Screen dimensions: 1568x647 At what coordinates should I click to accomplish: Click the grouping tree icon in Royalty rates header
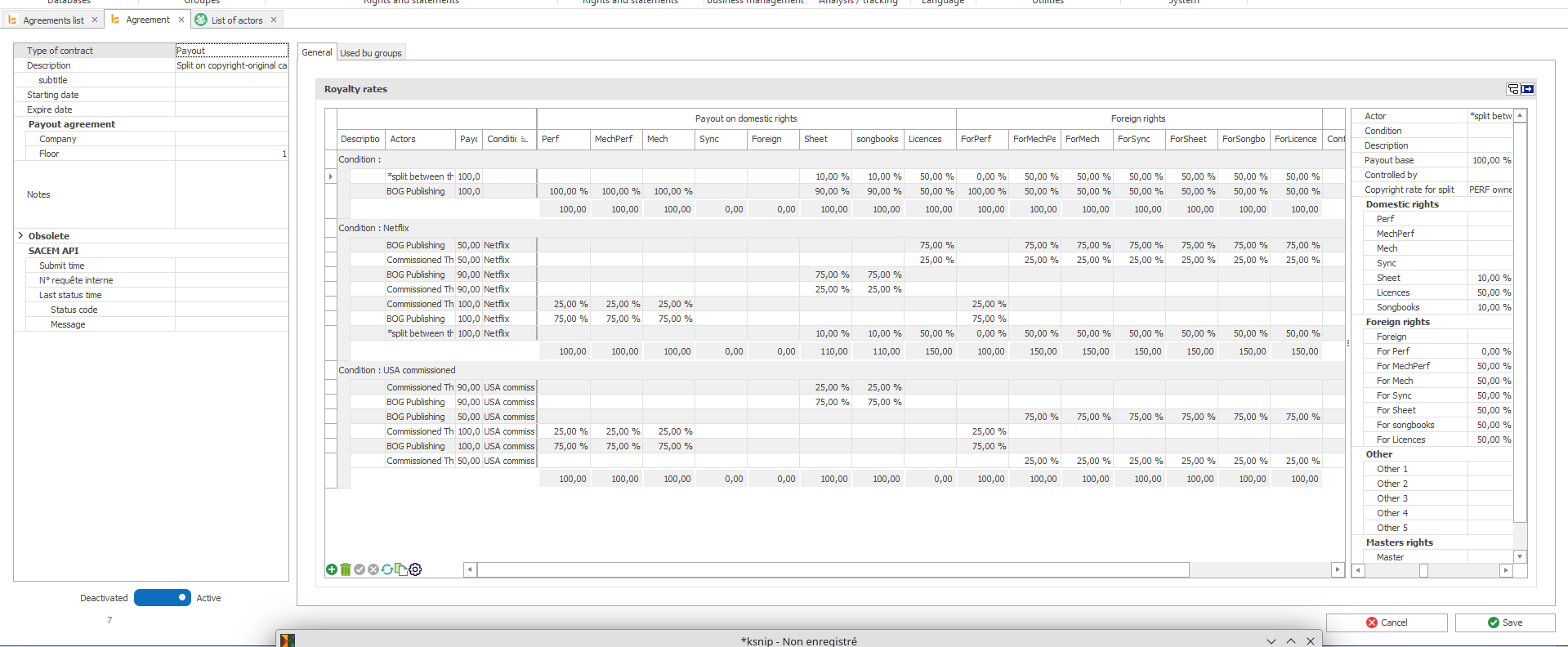click(1513, 89)
